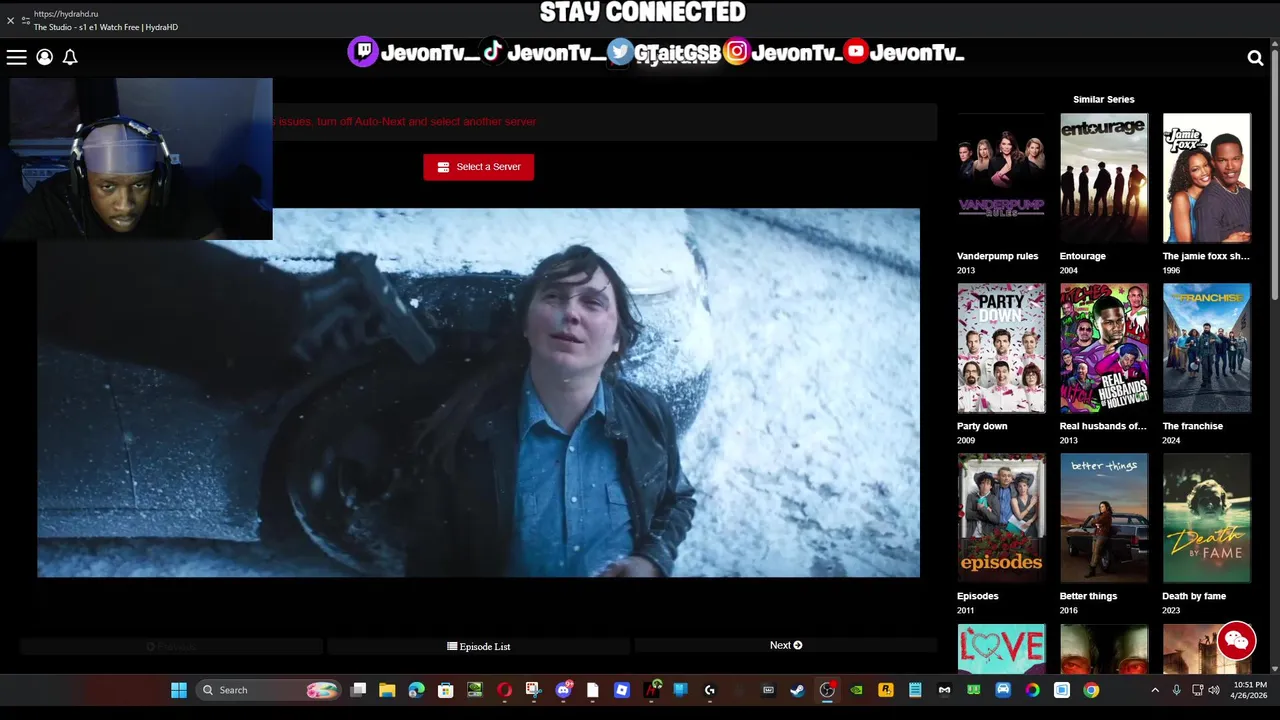Click the video player frame
The image size is (1280, 720).
pyautogui.click(x=478, y=392)
